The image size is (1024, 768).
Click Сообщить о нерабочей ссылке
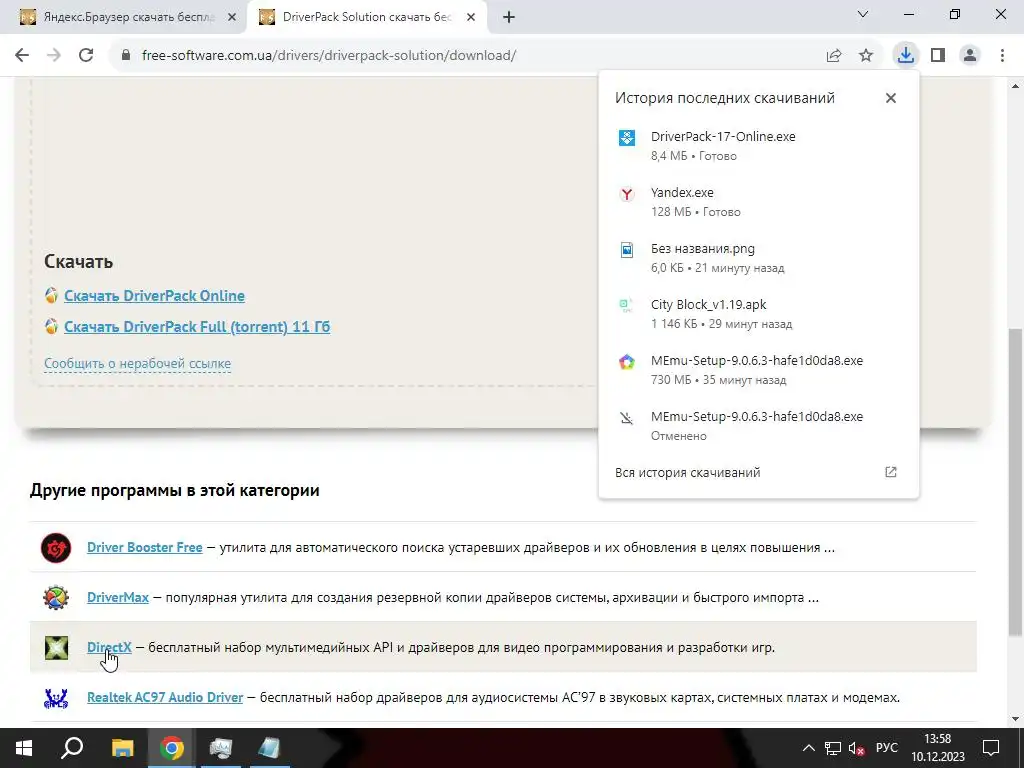[x=137, y=363]
